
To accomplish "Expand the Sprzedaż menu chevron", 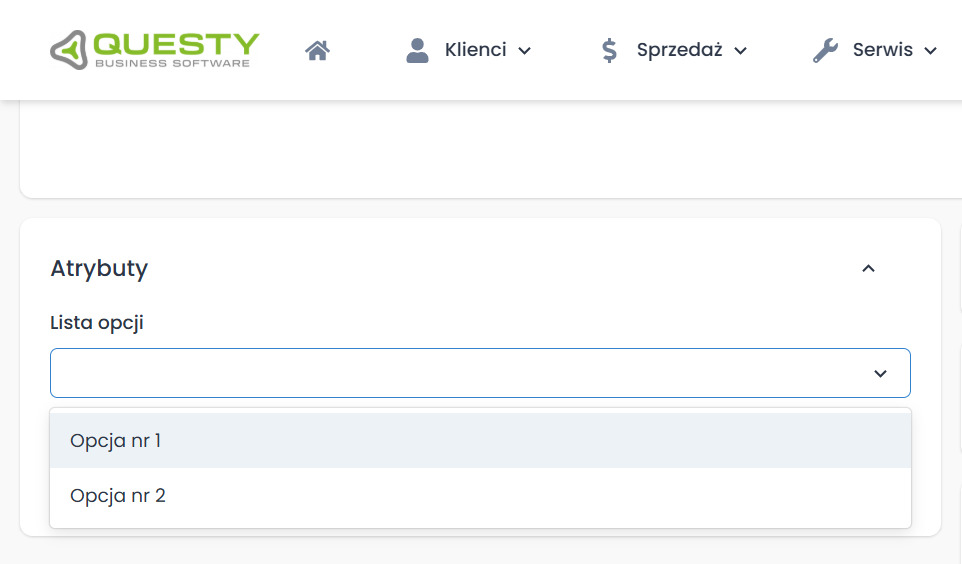I will tap(741, 51).
